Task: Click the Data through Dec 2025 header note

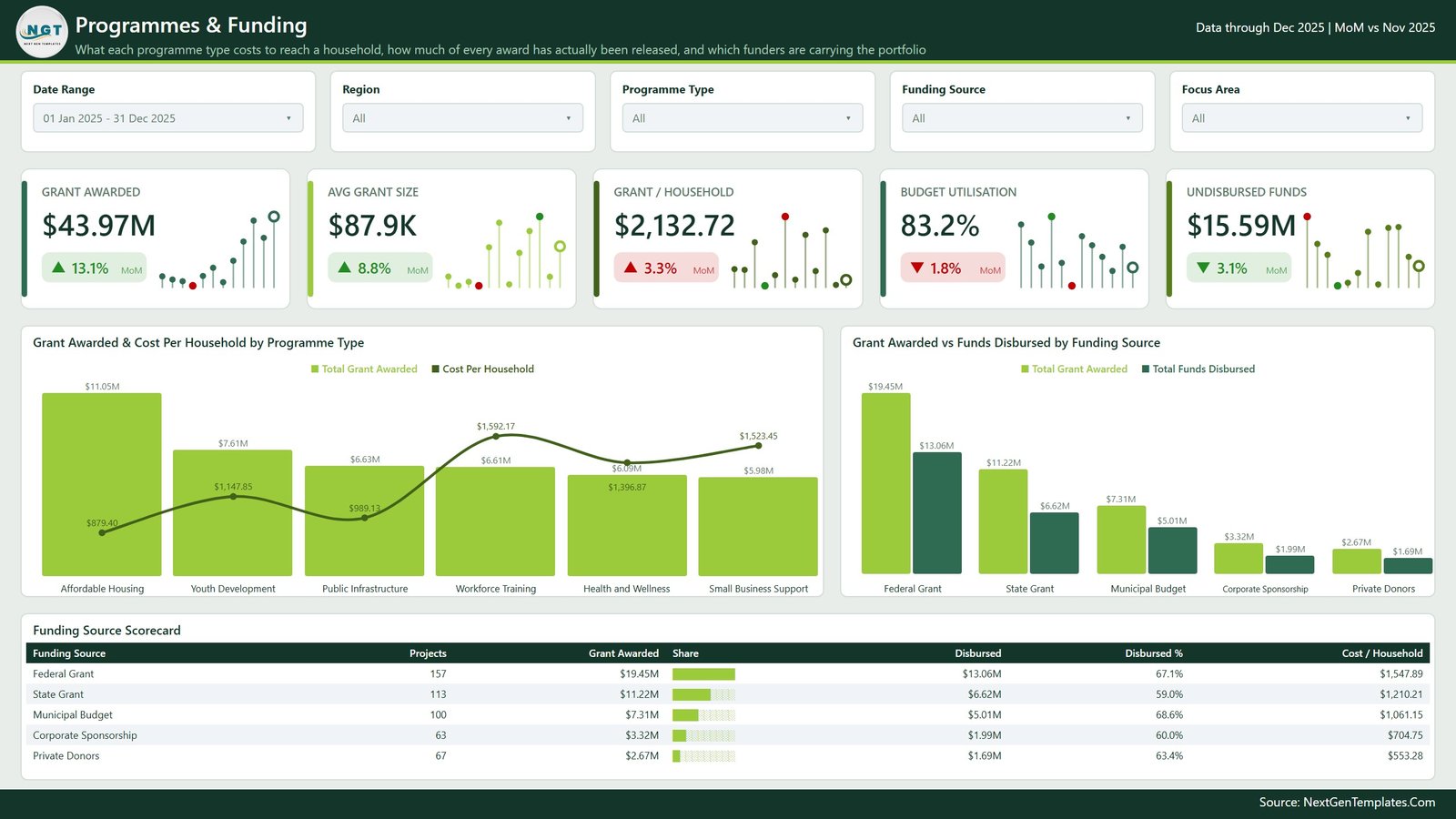Action: pyautogui.click(x=1315, y=28)
